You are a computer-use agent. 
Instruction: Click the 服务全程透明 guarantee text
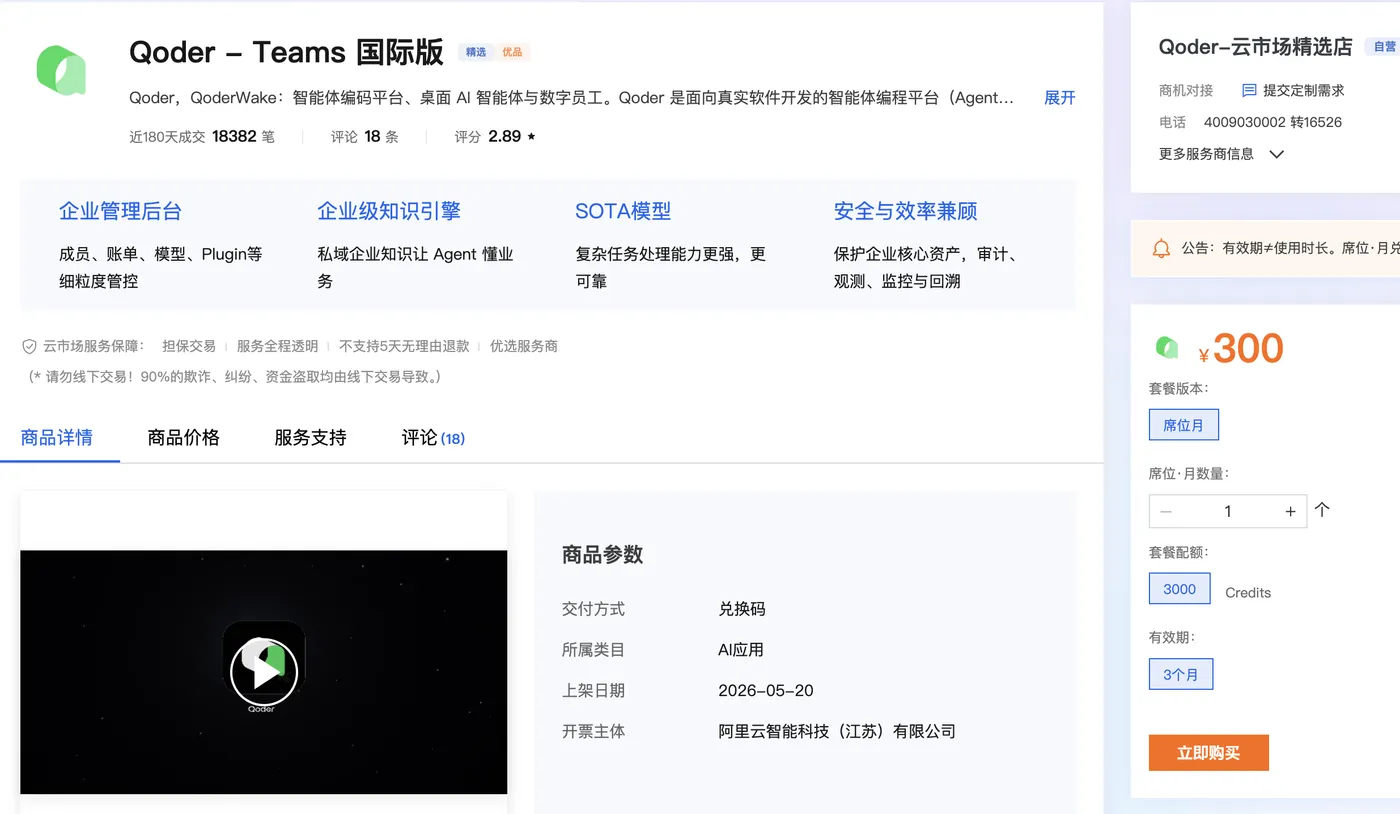(x=277, y=346)
